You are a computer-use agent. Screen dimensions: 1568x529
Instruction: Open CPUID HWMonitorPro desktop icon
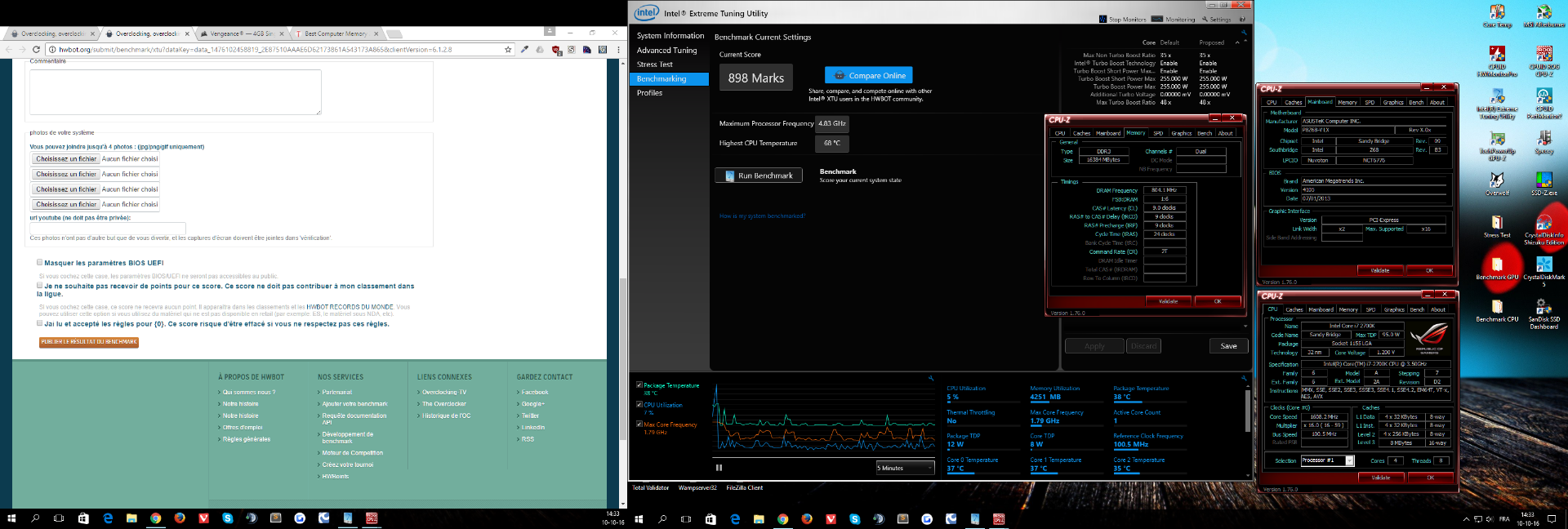coord(1497,61)
